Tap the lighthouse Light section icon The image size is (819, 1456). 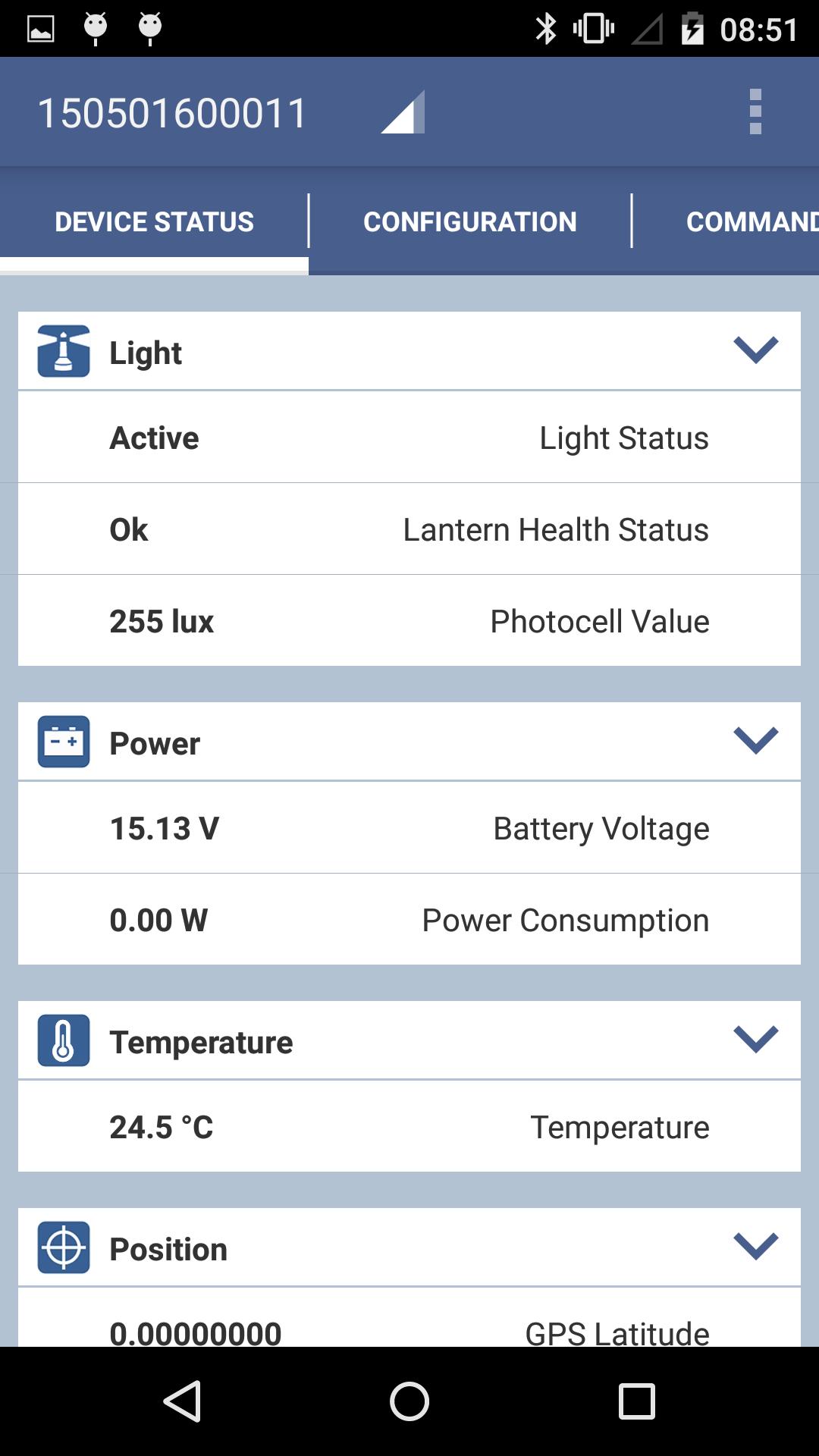coord(64,351)
